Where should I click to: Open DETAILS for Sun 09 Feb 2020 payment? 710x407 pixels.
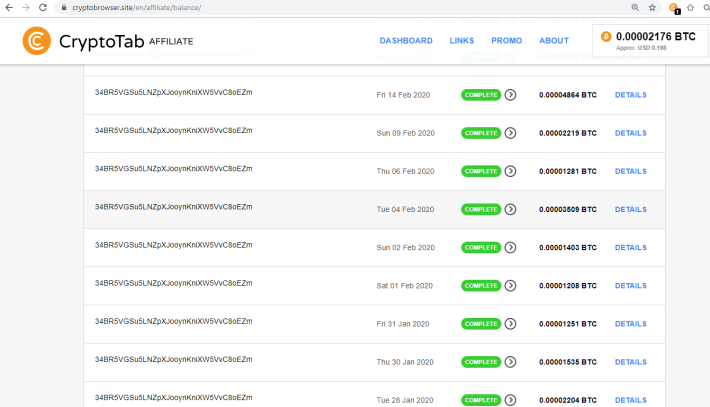(x=630, y=133)
